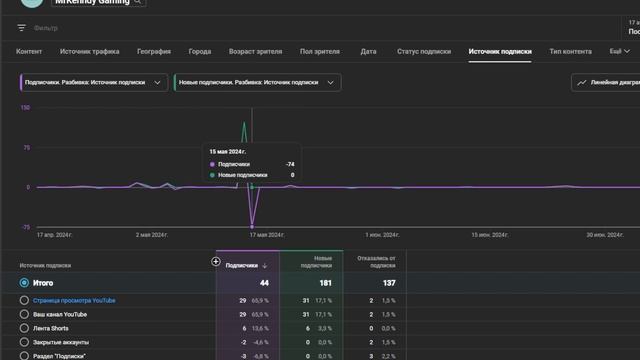
Task: Sort by Отказались от подписки column header
Action: [376, 262]
